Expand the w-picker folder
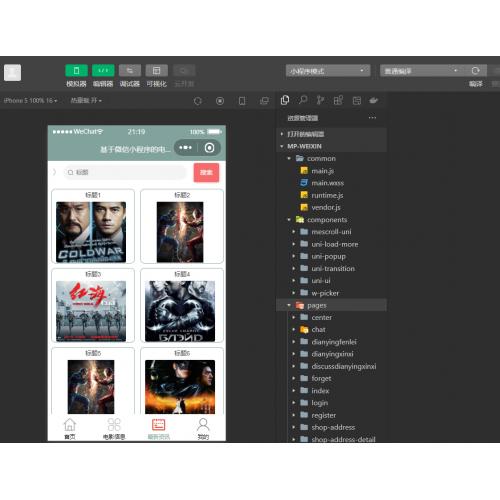500x500 pixels. tap(332, 293)
